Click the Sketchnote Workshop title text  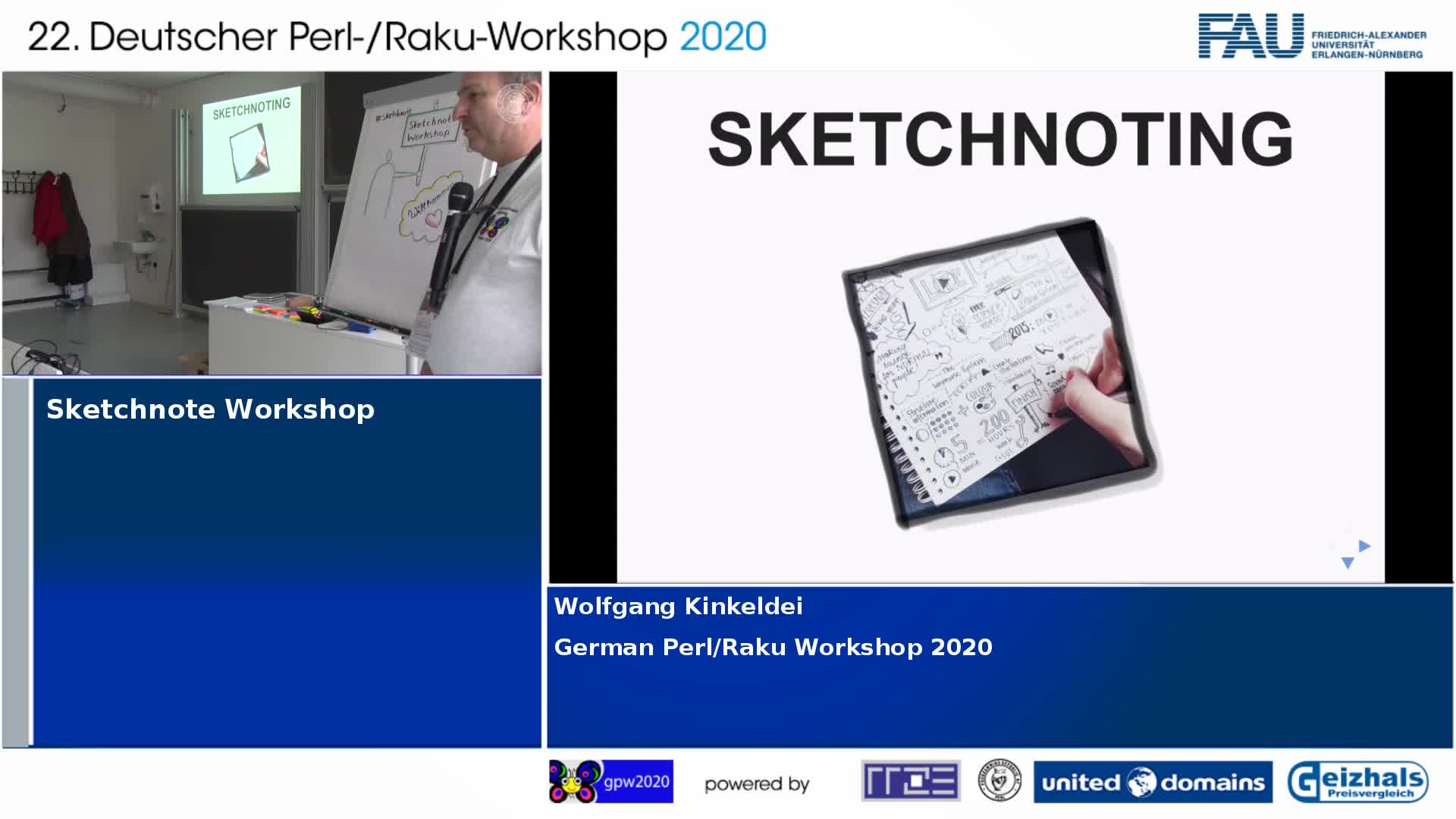coord(210,409)
